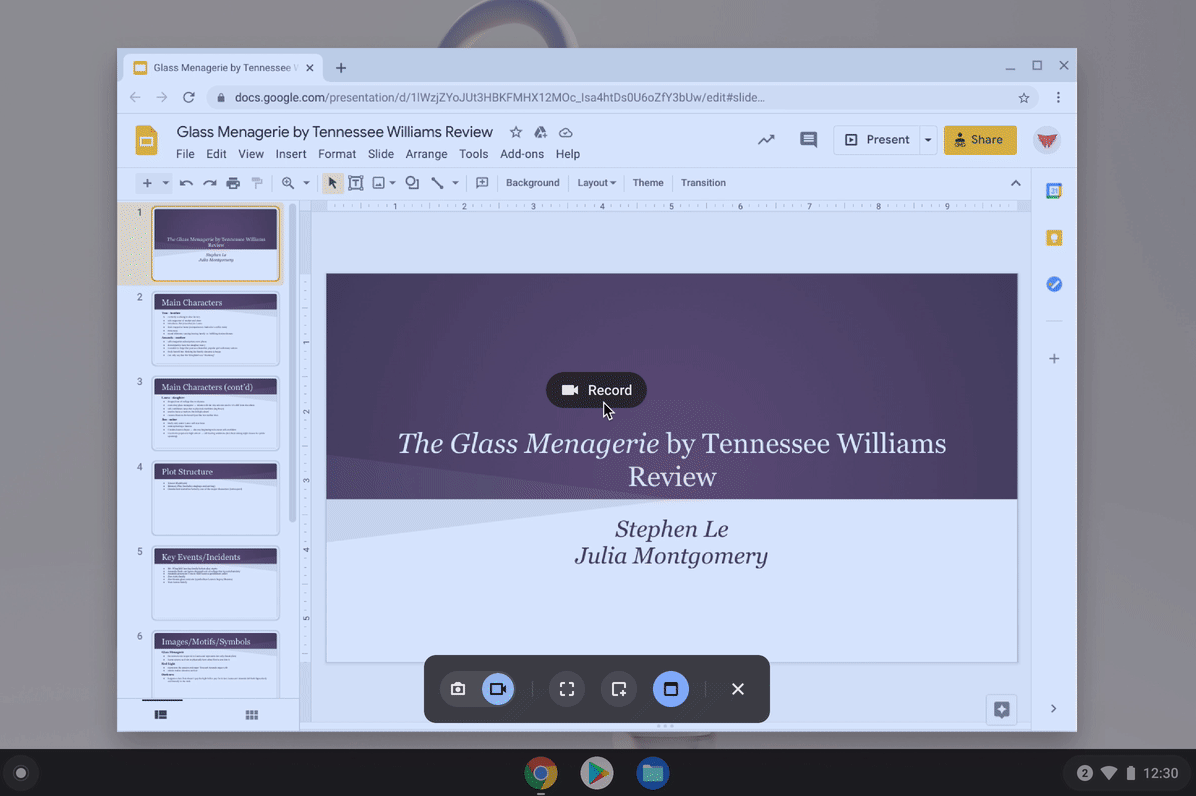Open Google Keep side panel icon
The width and height of the screenshot is (1196, 796).
click(1054, 238)
